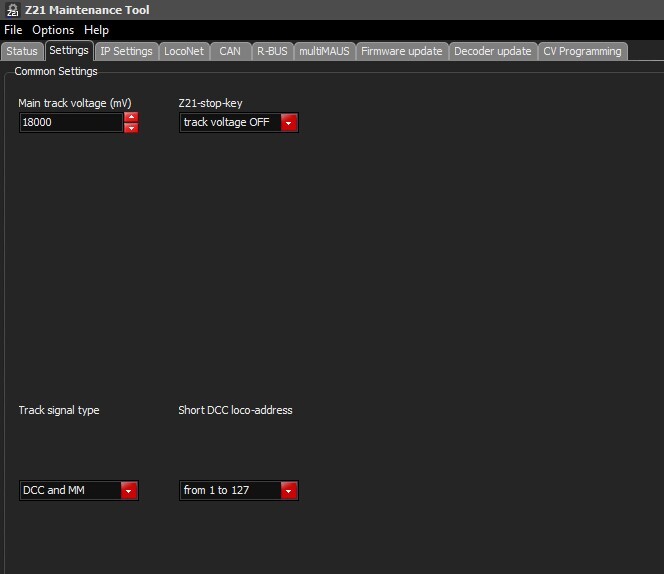Click the Main track voltage input field
This screenshot has height=574, width=664.
tap(71, 122)
